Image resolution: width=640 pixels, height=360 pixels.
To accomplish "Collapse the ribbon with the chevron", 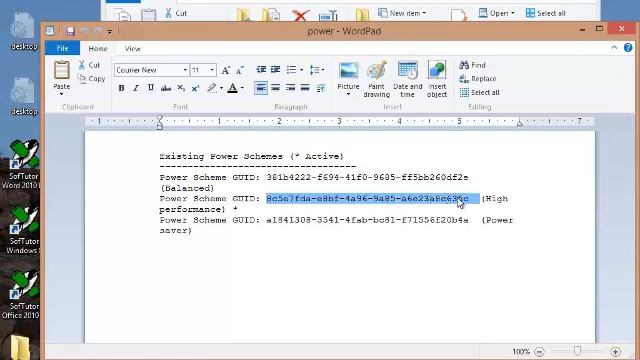I will pos(614,48).
